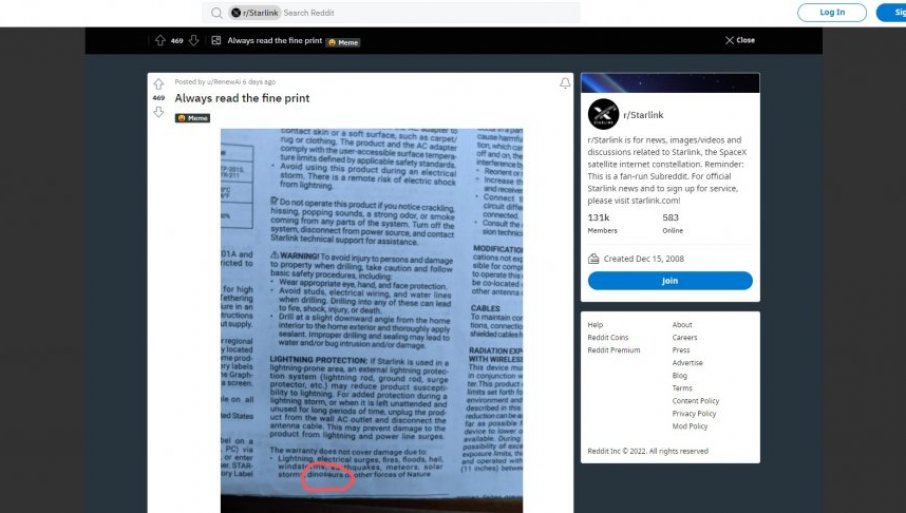Screen dimensions: 906x513
Task: Downvote the post in the top black bar
Action: click(194, 40)
